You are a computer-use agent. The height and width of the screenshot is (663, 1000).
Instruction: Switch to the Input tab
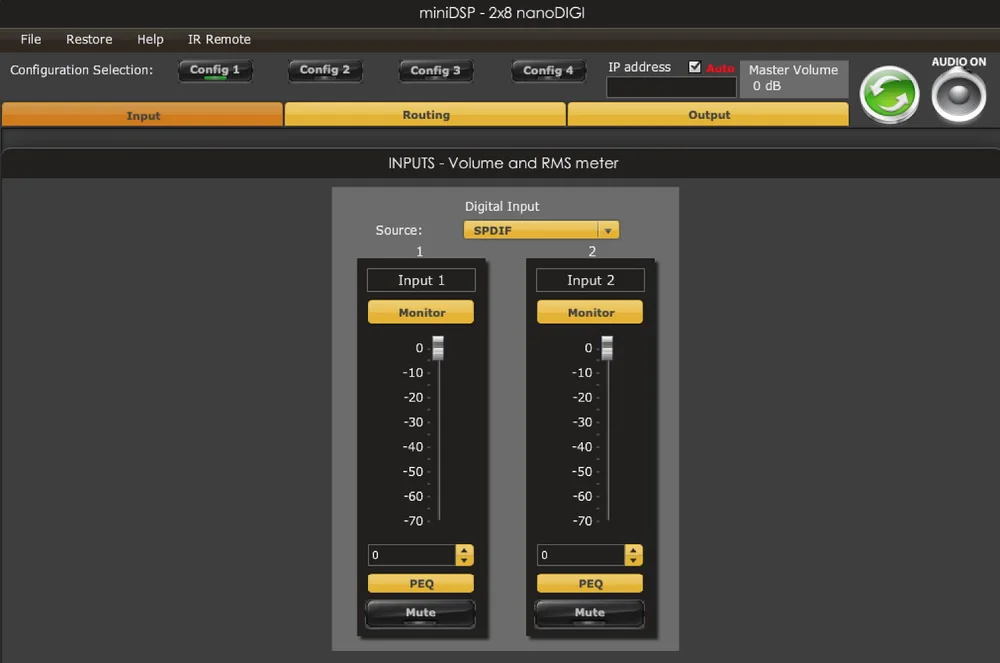click(x=143, y=115)
